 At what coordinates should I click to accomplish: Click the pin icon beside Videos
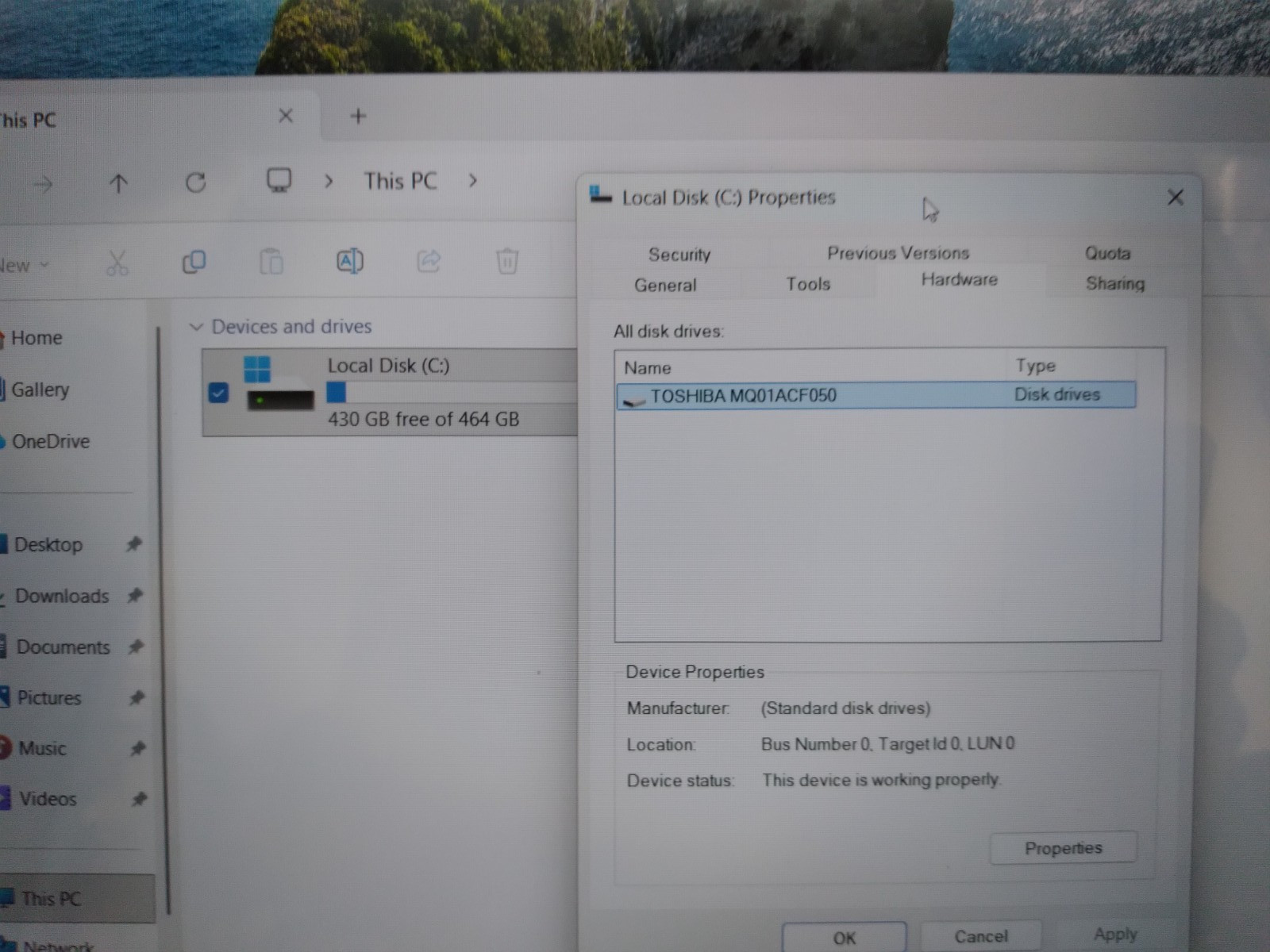(139, 798)
